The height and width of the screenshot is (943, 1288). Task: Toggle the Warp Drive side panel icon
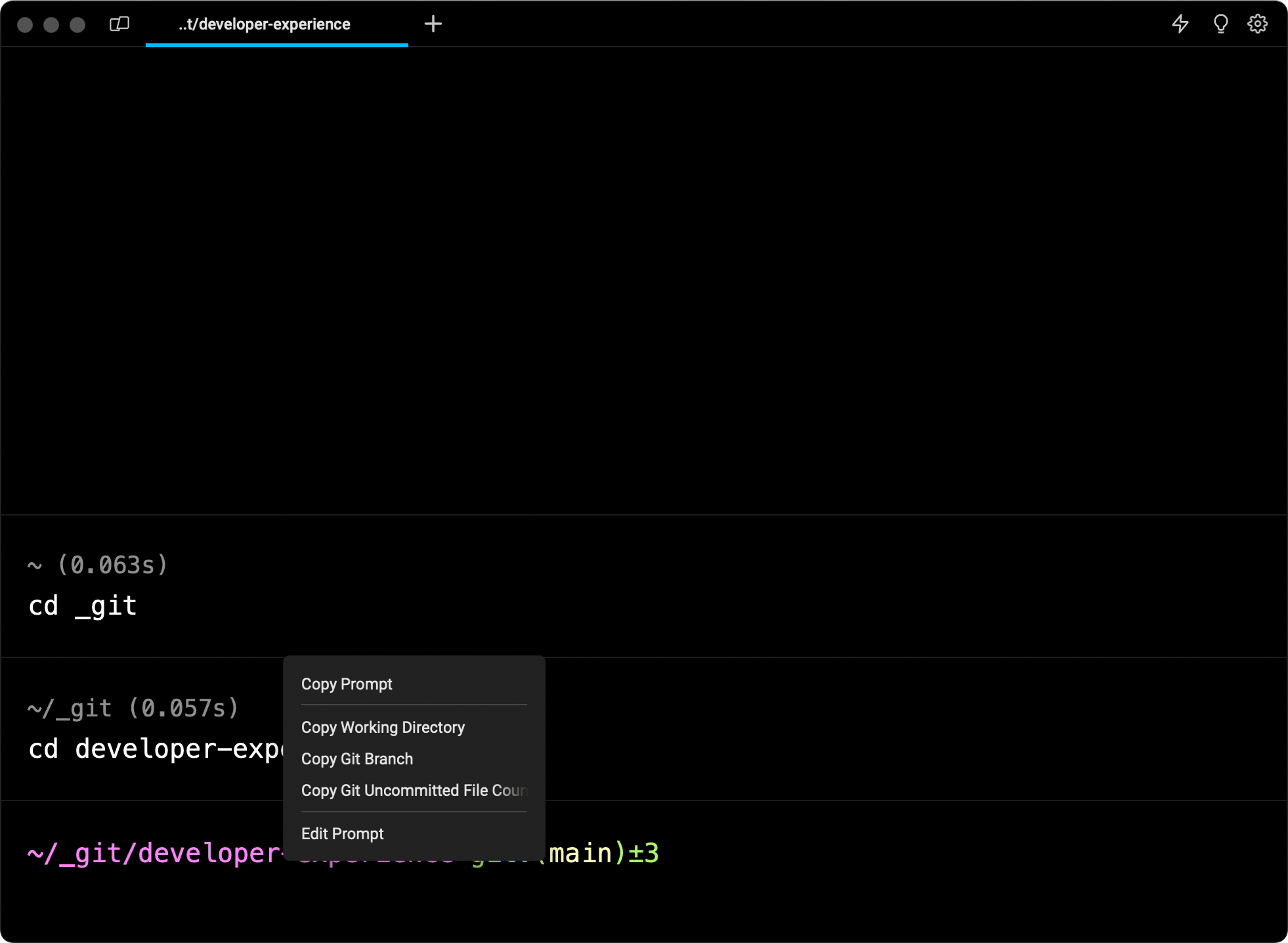[x=119, y=24]
